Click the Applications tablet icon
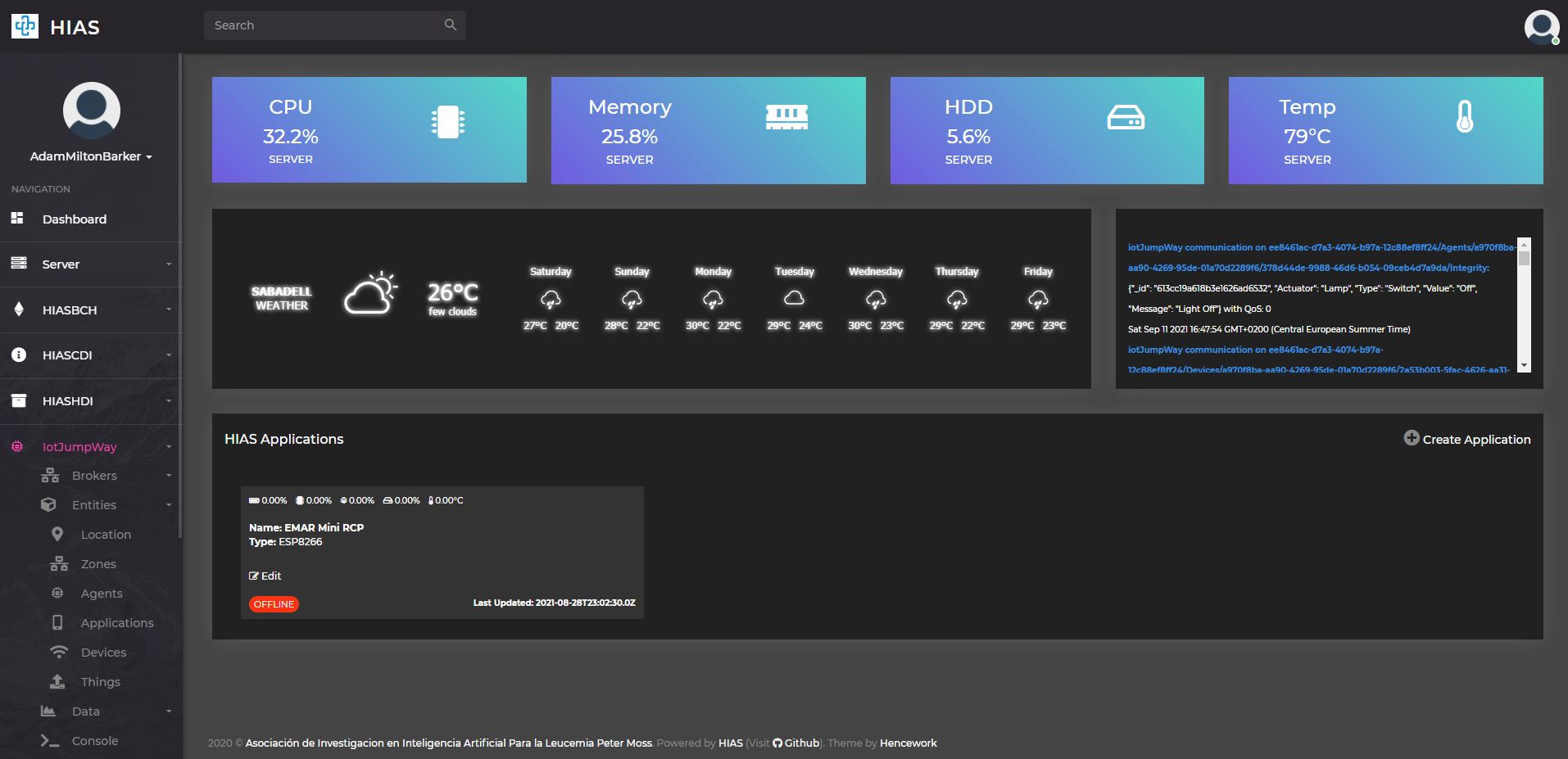Image resolution: width=1568 pixels, height=759 pixels. click(x=57, y=622)
